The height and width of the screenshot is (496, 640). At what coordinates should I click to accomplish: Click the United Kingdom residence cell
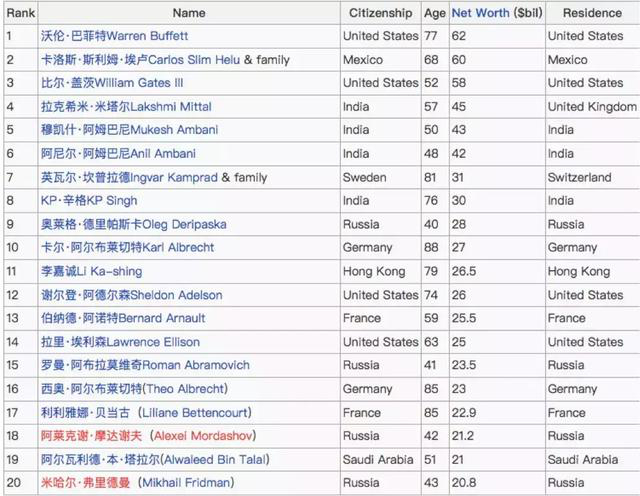pos(592,107)
